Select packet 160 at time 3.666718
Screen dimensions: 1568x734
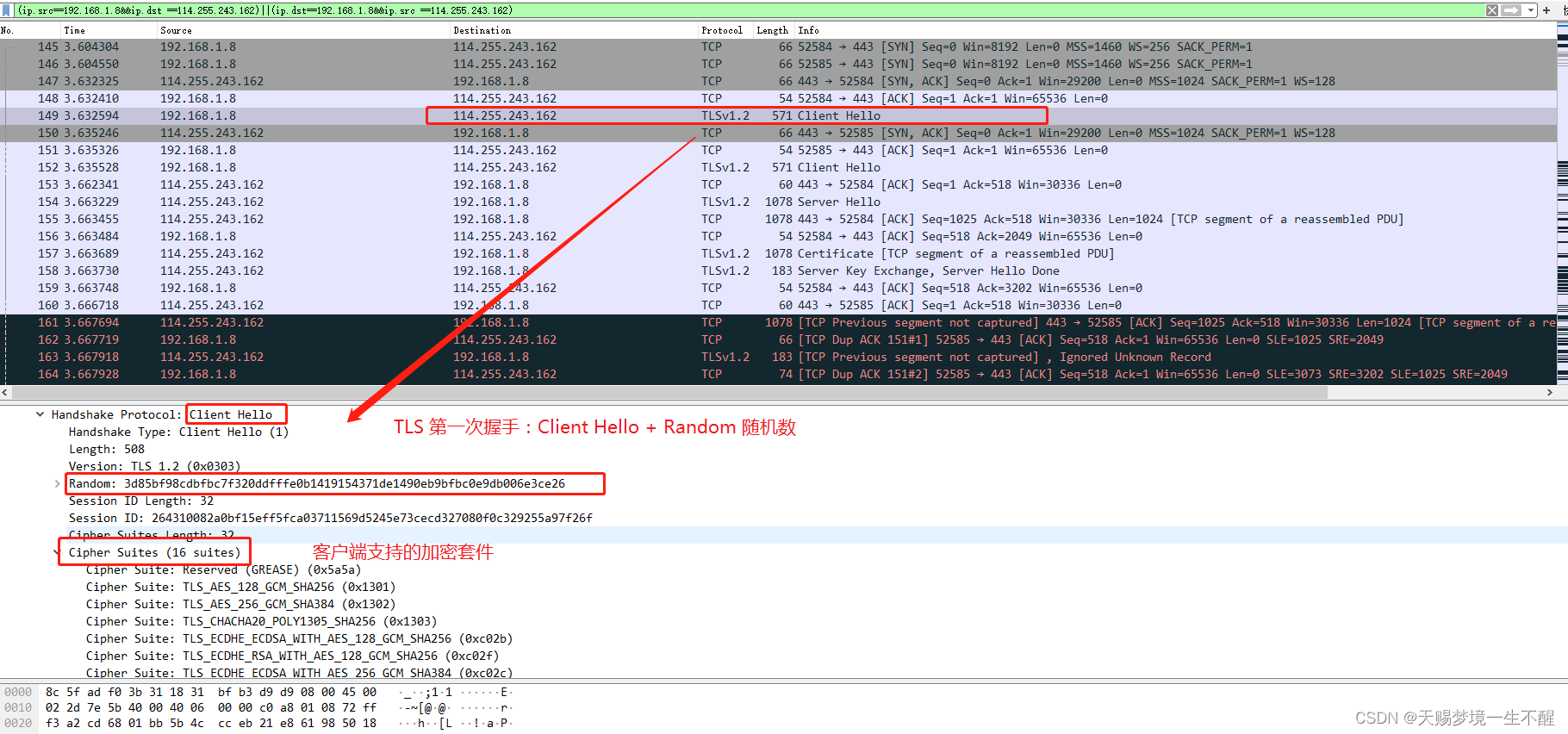click(x=778, y=305)
